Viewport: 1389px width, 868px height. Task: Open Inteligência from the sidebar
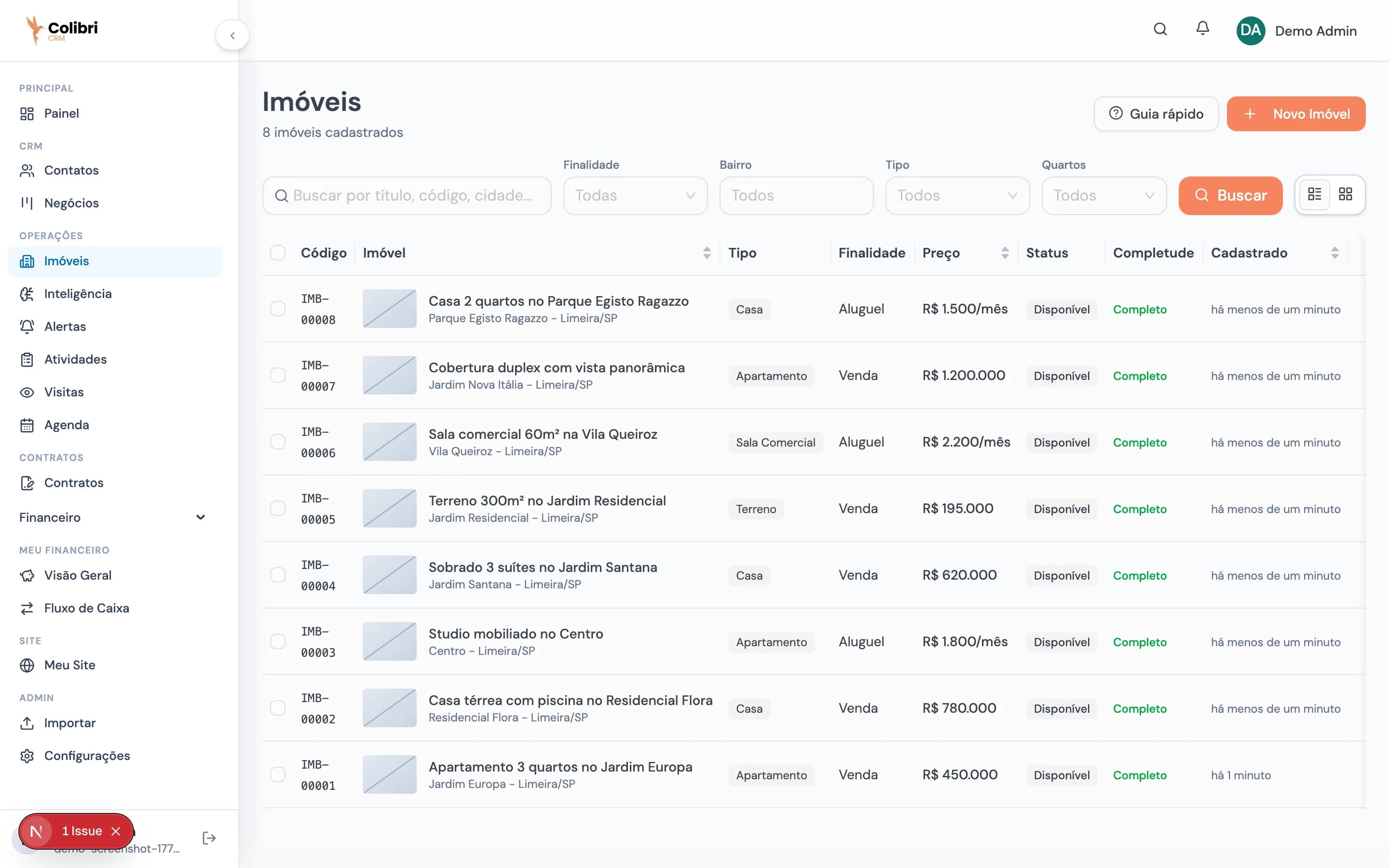tap(78, 293)
